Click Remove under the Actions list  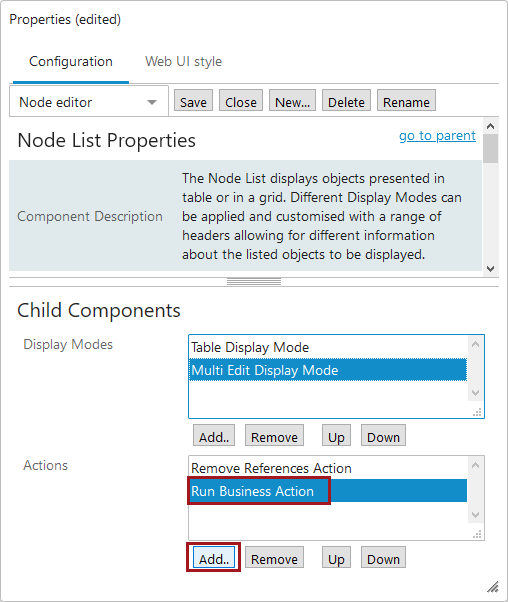(x=274, y=557)
